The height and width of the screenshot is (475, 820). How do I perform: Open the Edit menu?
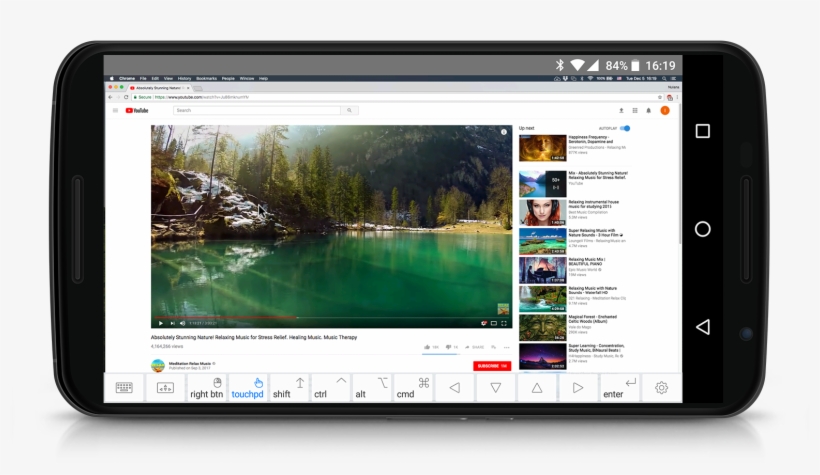(x=155, y=78)
